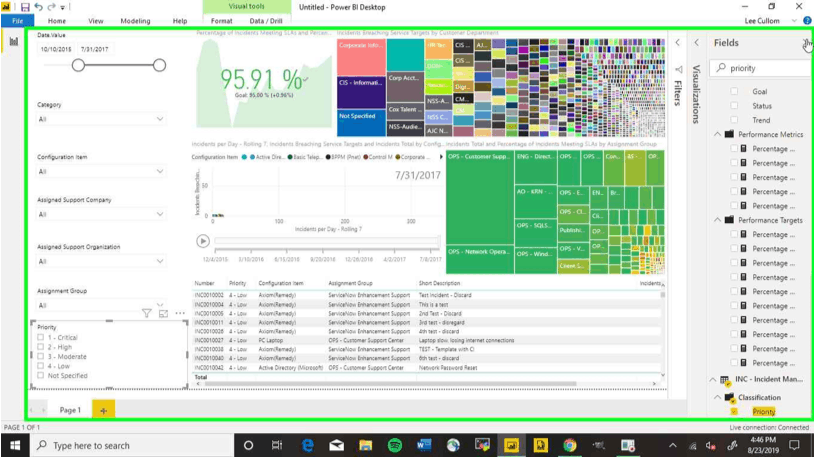Screen dimensions: 815x458
Task: Open Mail app from the taskbar
Action: coord(336,446)
